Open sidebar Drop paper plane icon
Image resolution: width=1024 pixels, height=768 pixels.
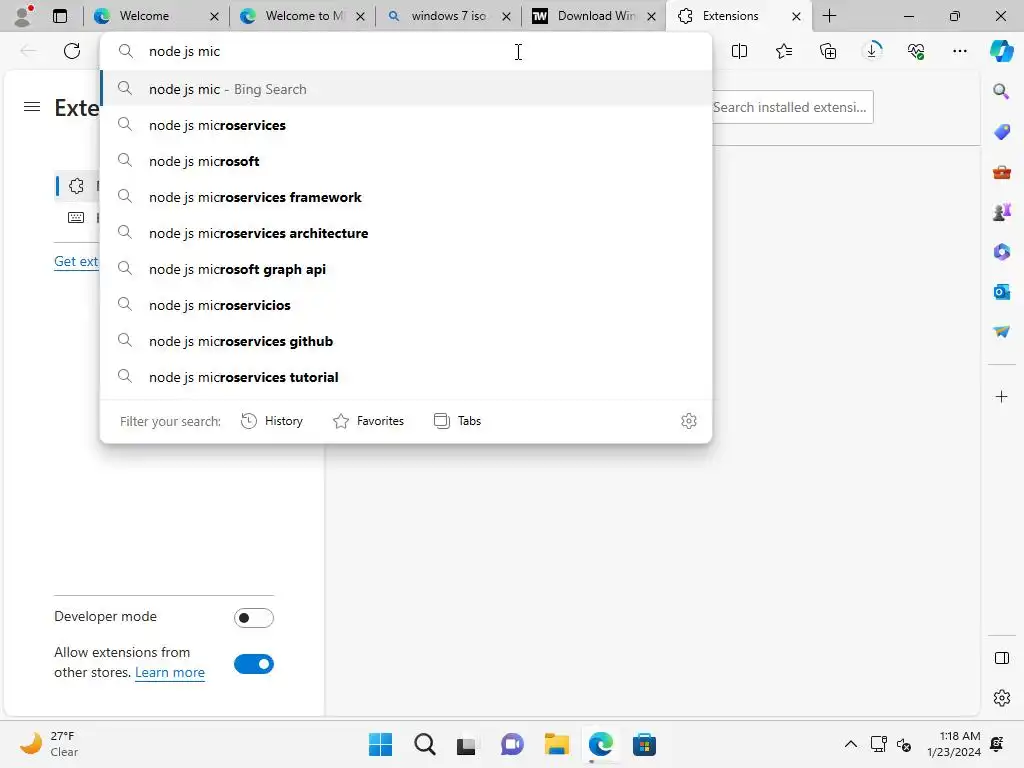[x=1001, y=332]
